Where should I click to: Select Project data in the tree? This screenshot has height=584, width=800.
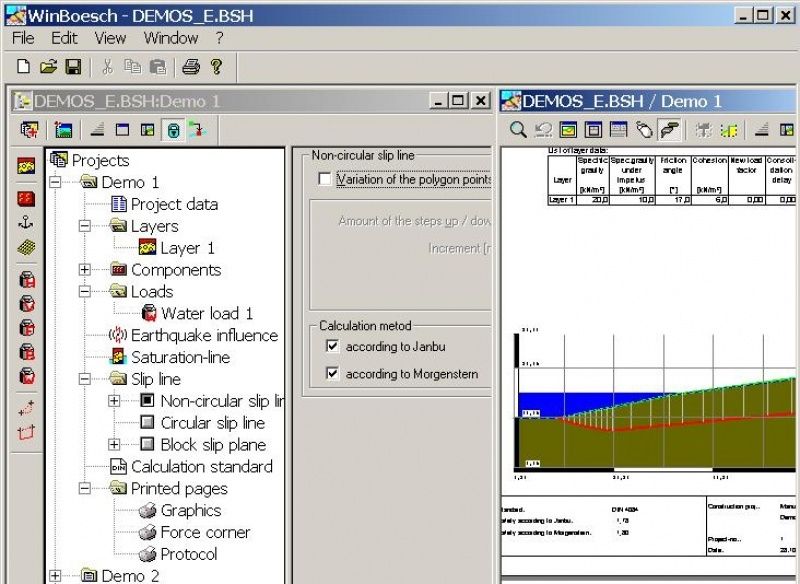[x=174, y=204]
